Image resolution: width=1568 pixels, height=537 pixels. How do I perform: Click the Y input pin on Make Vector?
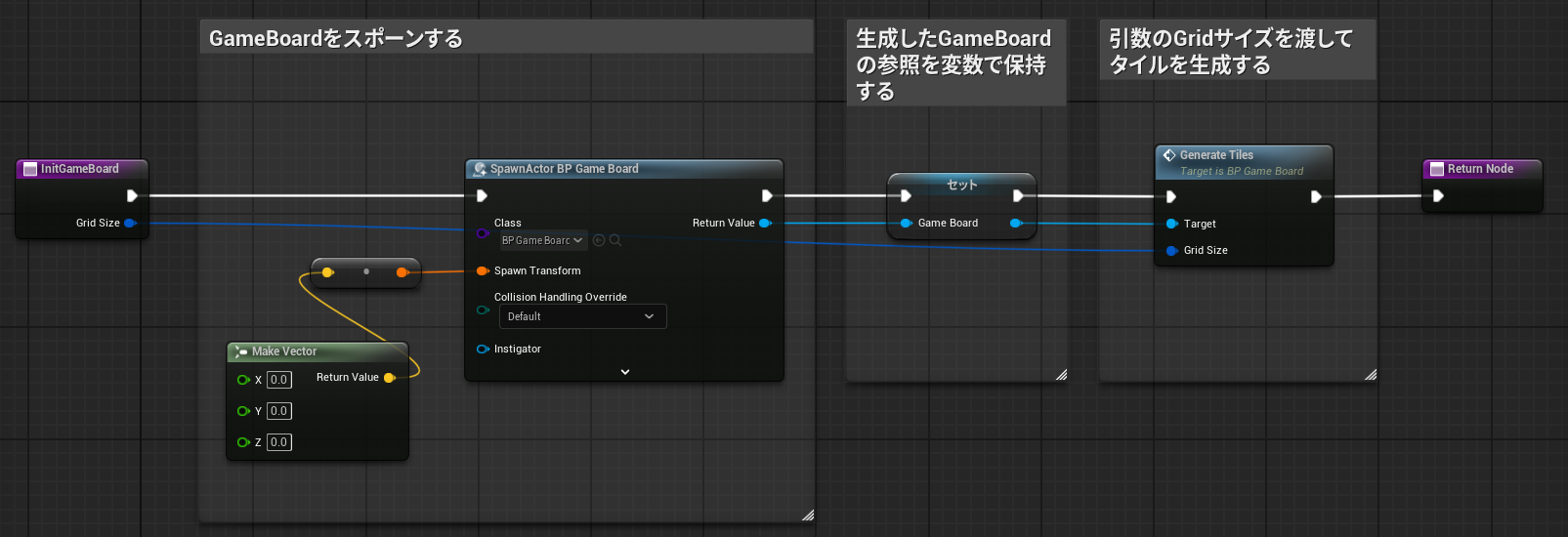[243, 411]
